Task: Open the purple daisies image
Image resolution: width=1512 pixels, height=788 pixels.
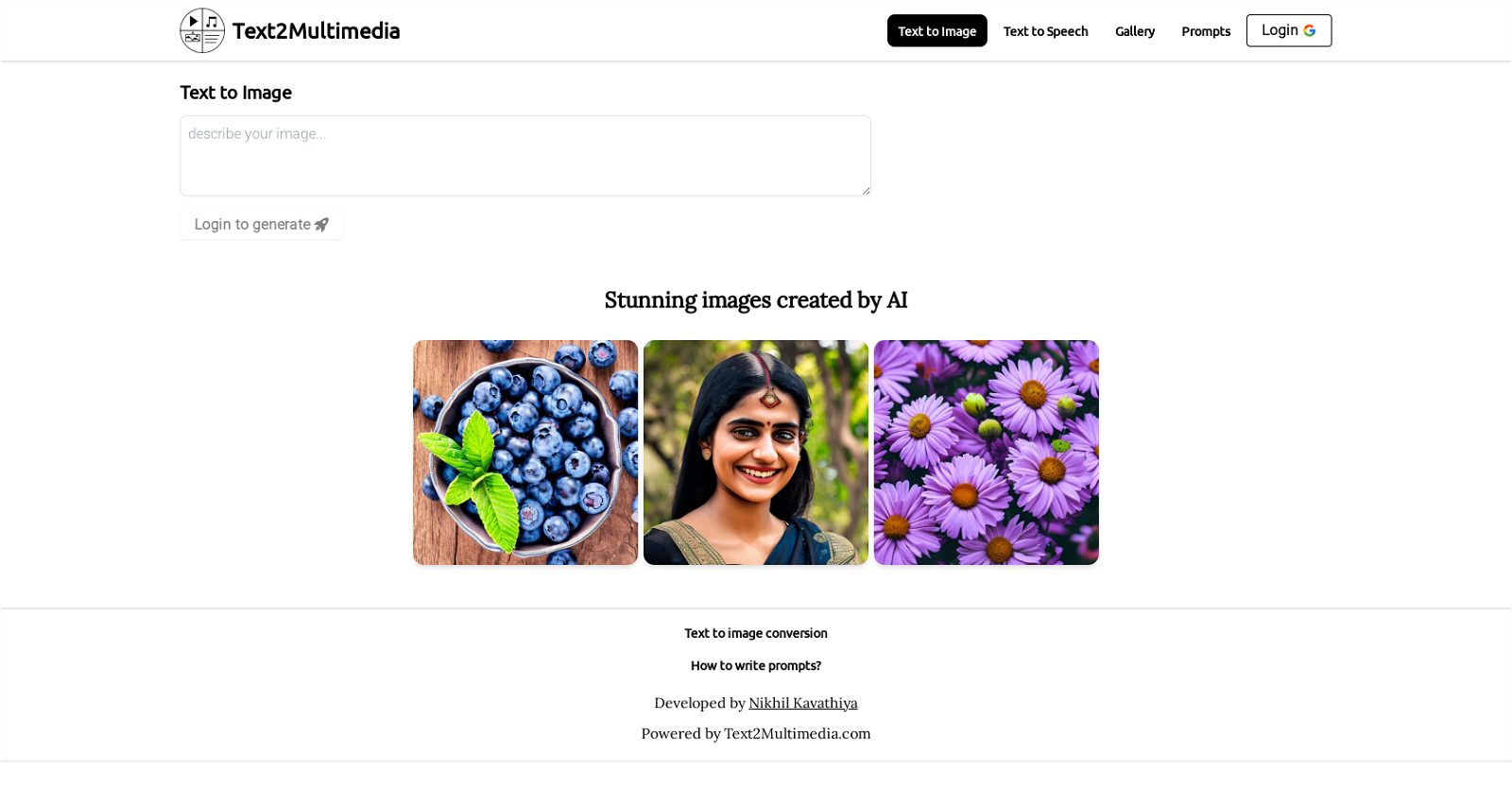Action: click(987, 453)
